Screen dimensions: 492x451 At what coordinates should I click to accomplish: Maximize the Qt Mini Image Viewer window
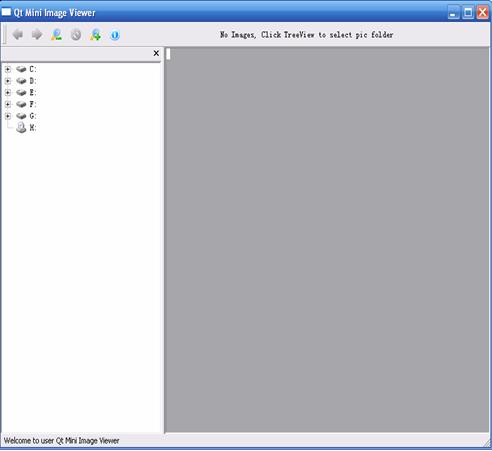(x=468, y=13)
